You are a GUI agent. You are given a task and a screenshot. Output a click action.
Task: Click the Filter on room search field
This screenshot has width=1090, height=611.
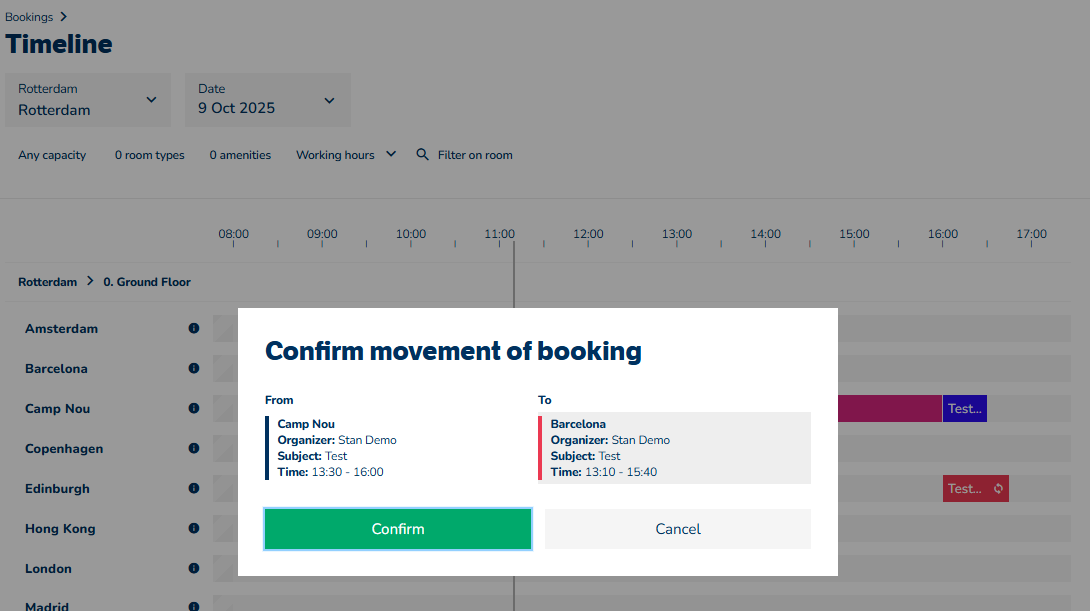[475, 155]
